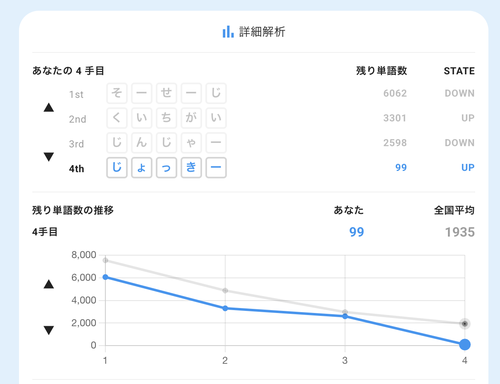Click the が tile in 2nd row
The width and height of the screenshot is (500, 384).
click(x=191, y=118)
